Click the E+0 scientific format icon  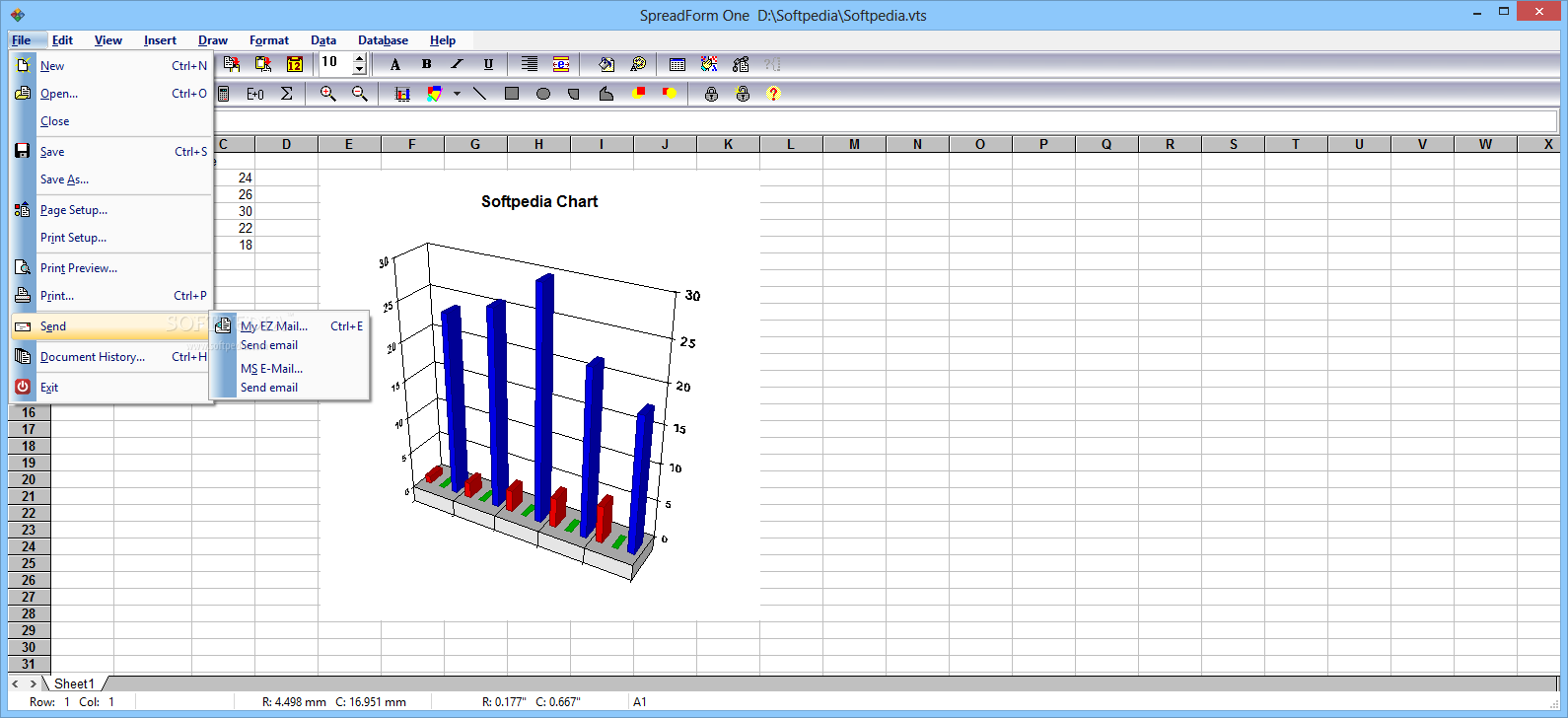(x=255, y=94)
